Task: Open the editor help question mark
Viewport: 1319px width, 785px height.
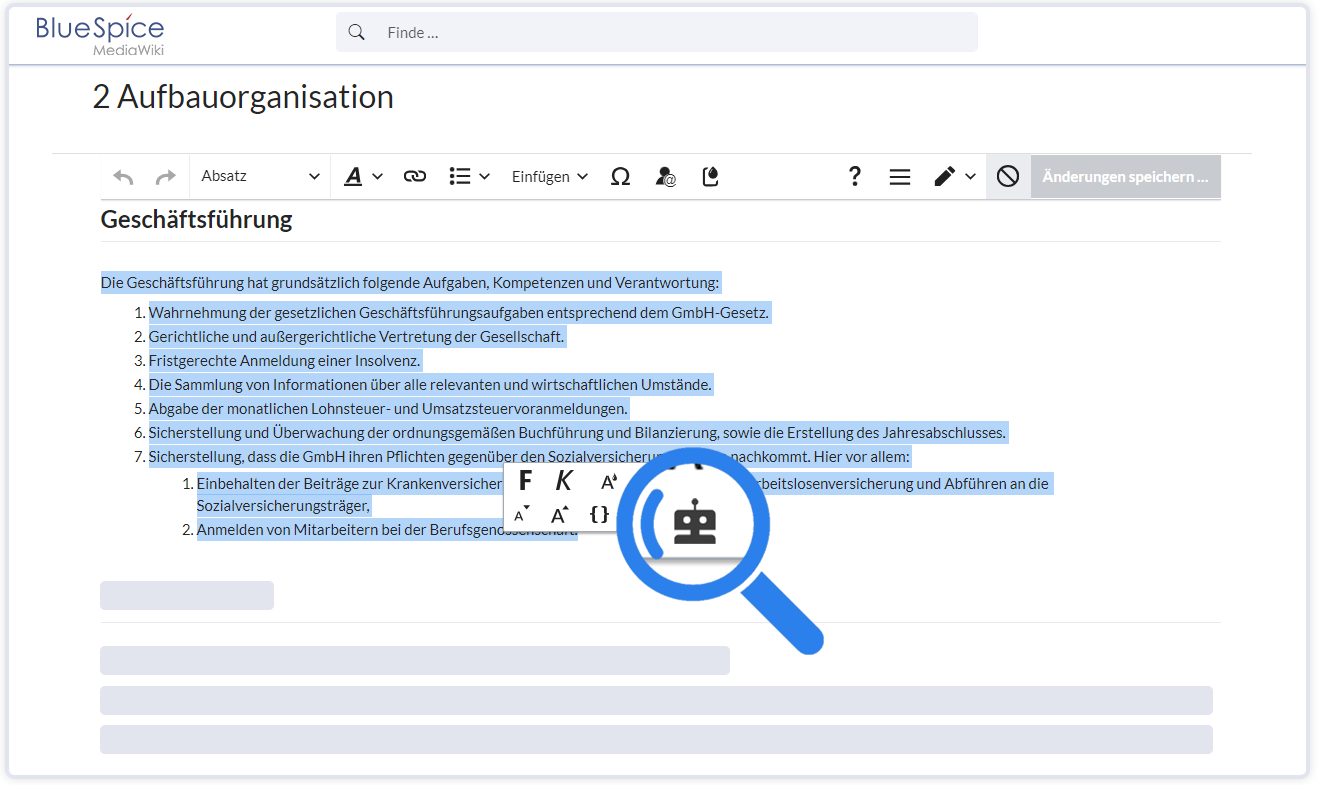Action: click(854, 177)
